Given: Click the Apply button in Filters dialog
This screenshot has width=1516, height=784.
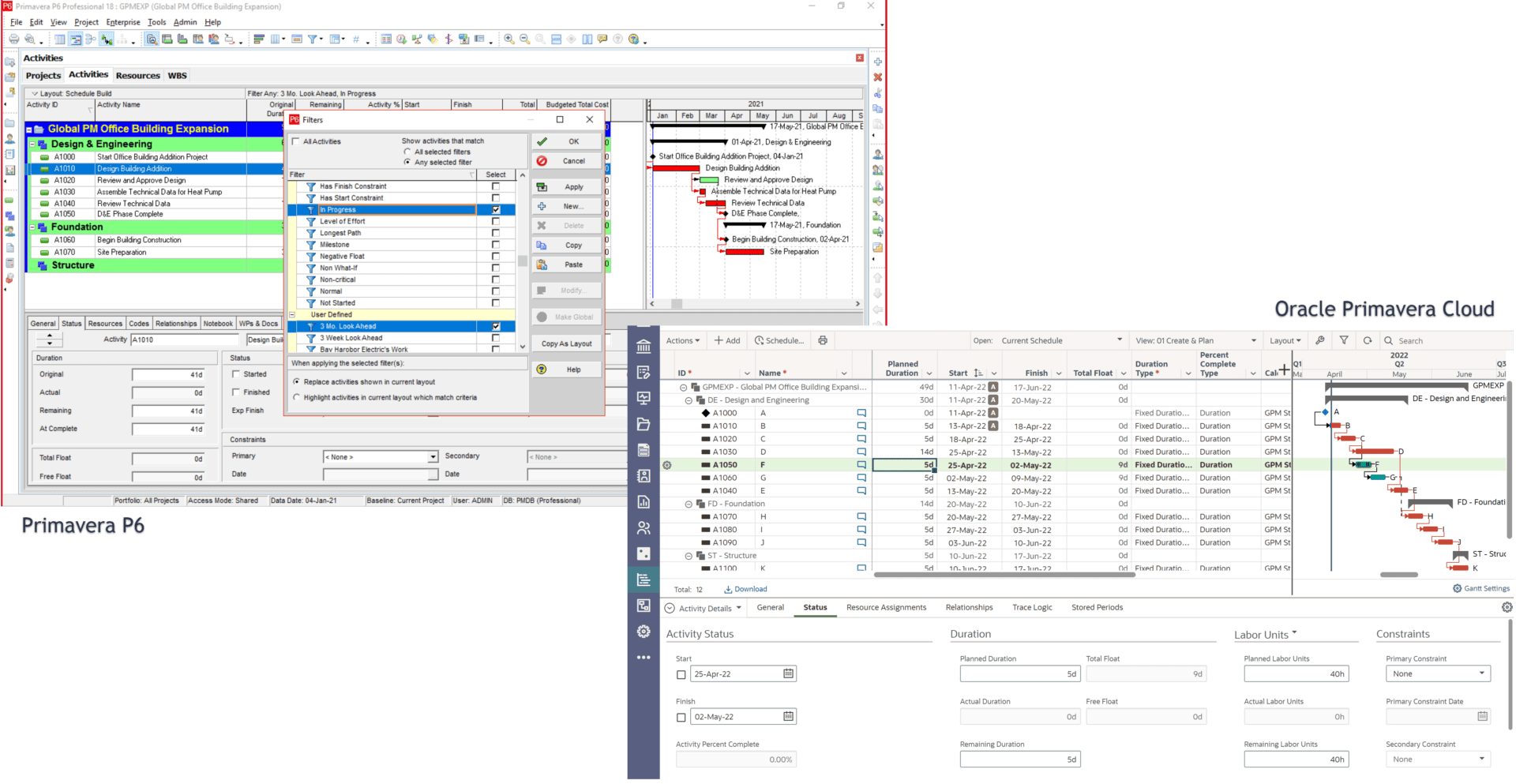Looking at the screenshot, I should (567, 187).
